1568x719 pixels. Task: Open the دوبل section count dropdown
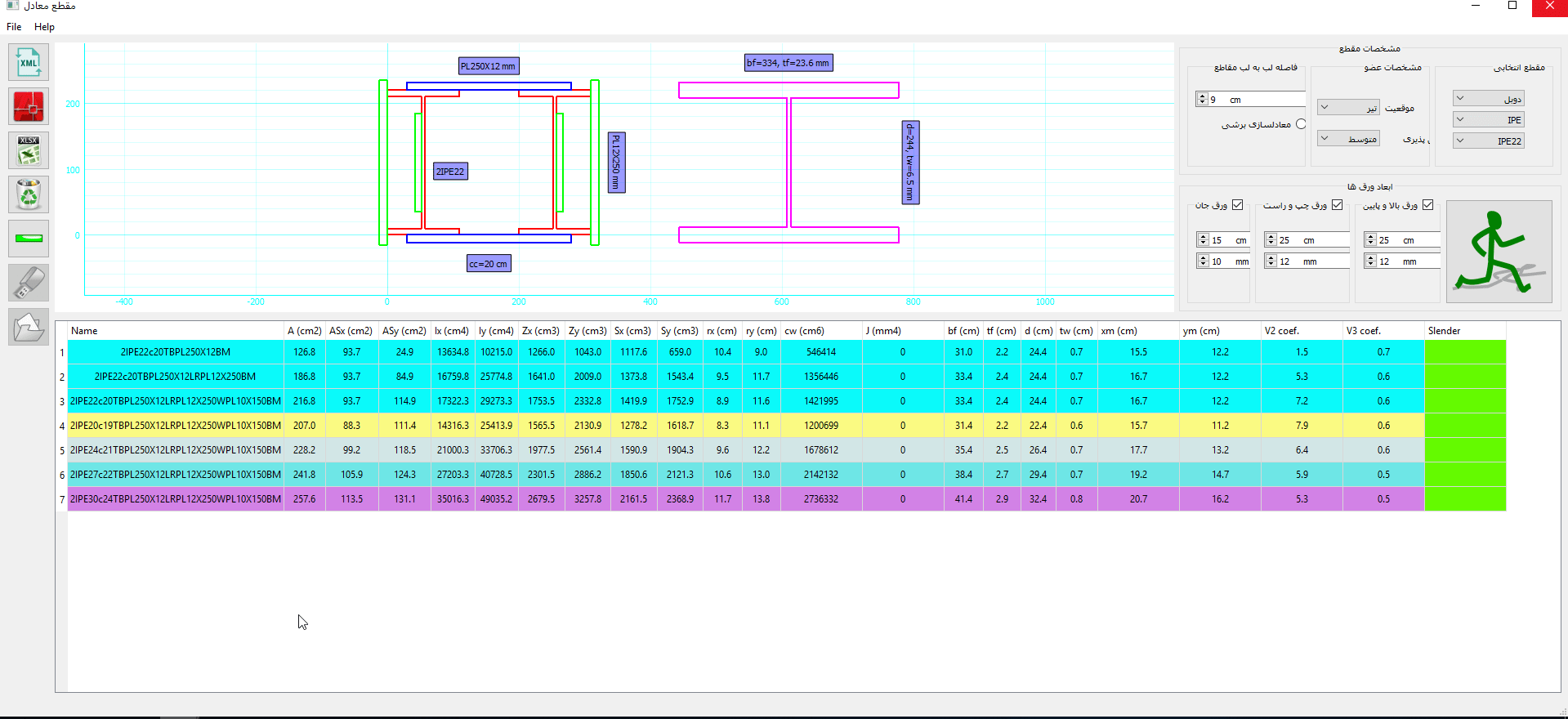click(1489, 99)
